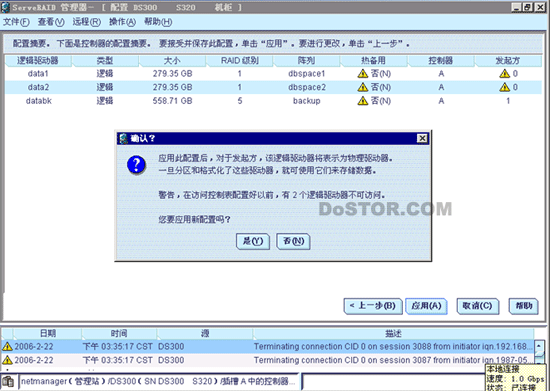Screen dimensions: 550x391
Task: Click the initiator warning icon in the data2 row
Action: 504,87
